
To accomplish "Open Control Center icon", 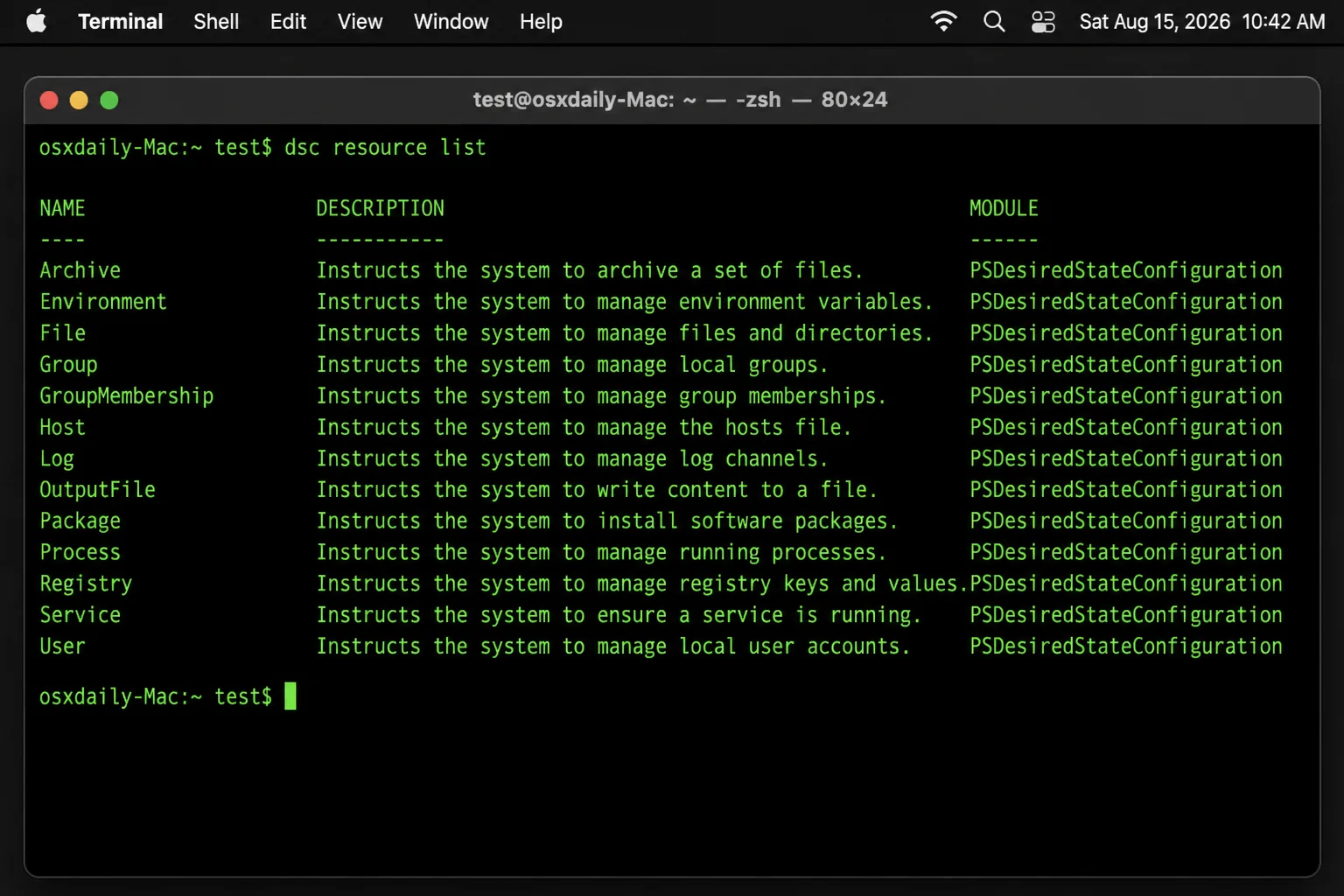I will (x=1043, y=21).
